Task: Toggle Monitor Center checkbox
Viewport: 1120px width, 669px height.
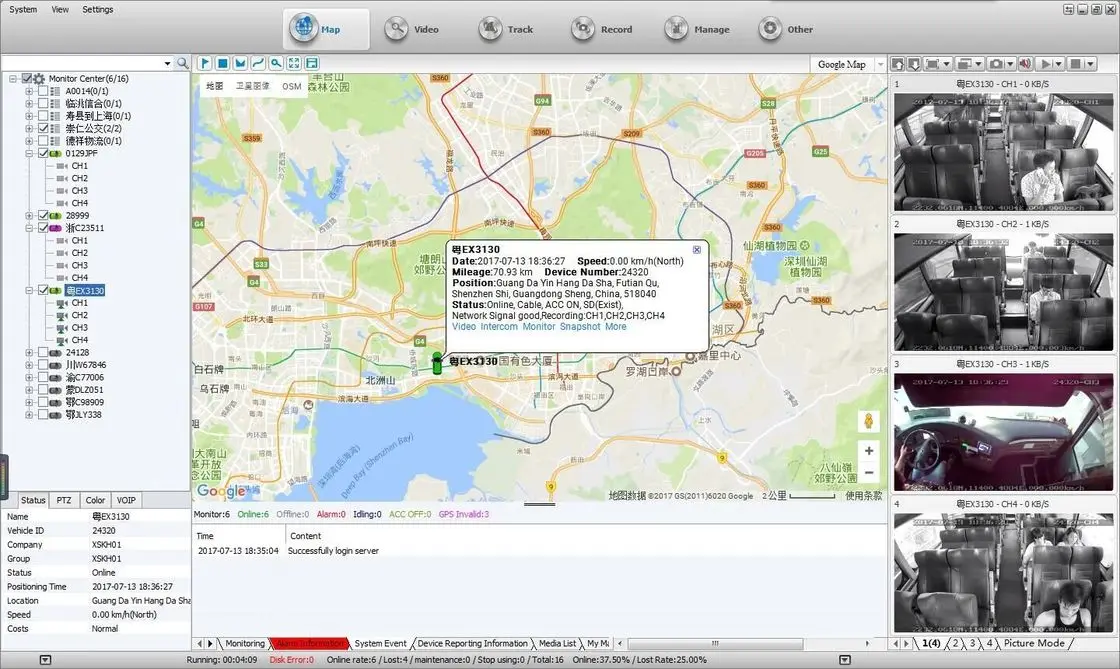Action: pyautogui.click(x=26, y=79)
